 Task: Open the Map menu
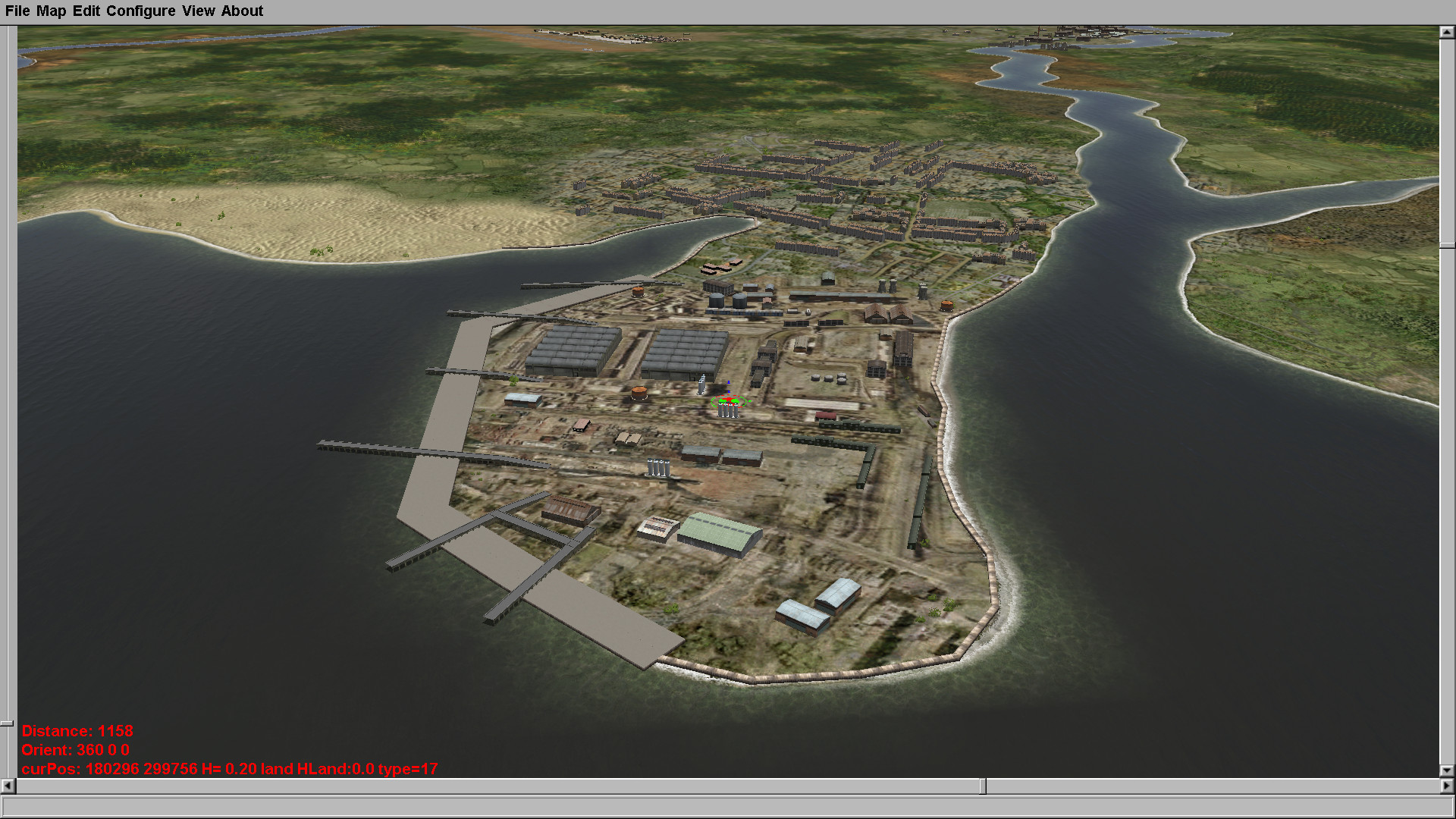click(51, 11)
